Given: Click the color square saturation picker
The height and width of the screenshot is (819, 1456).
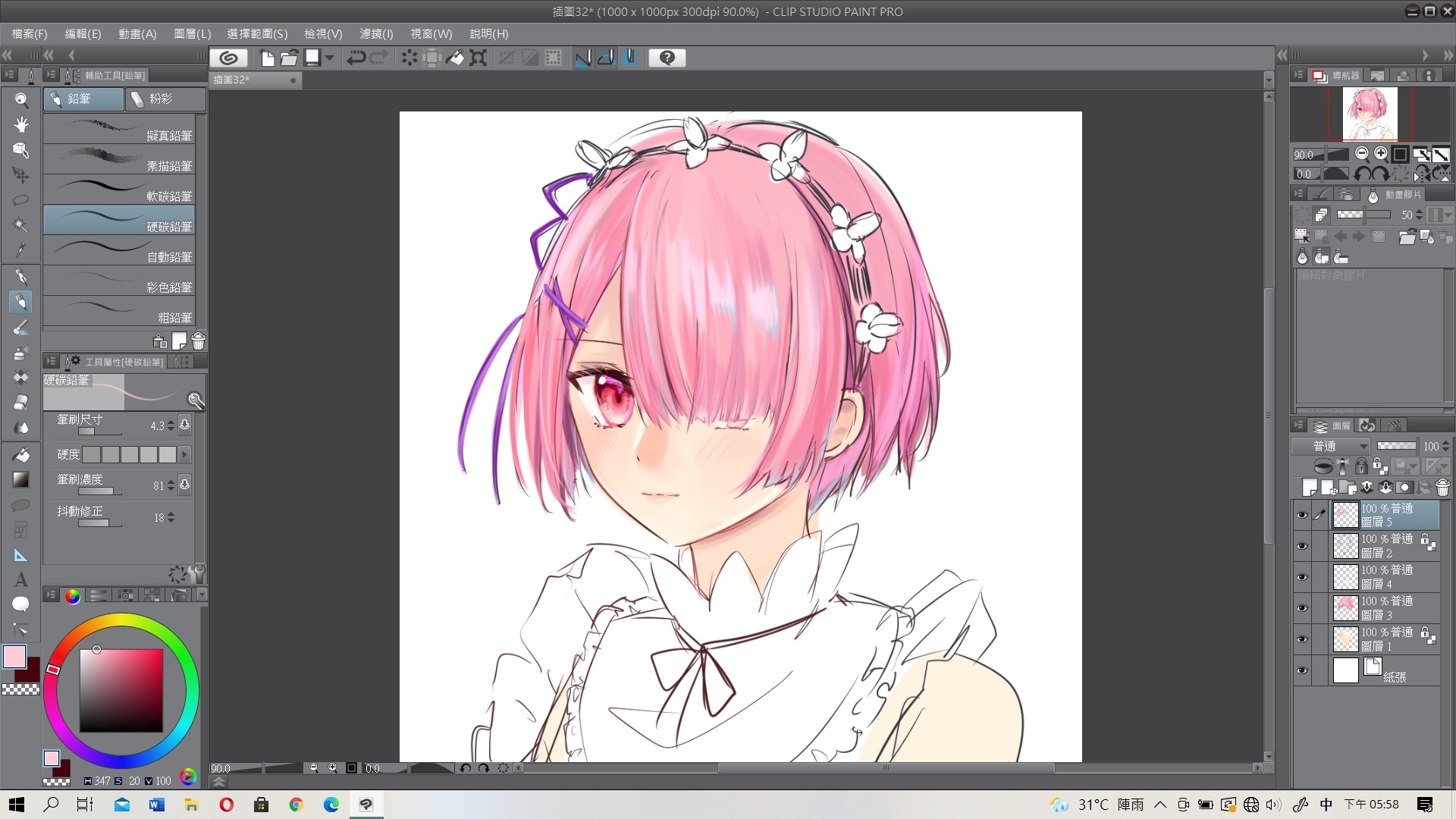Looking at the screenshot, I should tap(121, 690).
